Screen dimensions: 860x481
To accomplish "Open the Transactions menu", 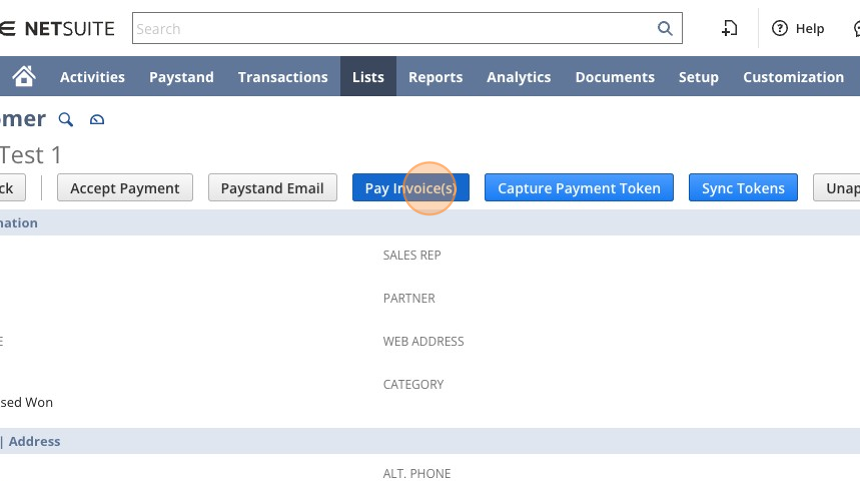I will (283, 77).
